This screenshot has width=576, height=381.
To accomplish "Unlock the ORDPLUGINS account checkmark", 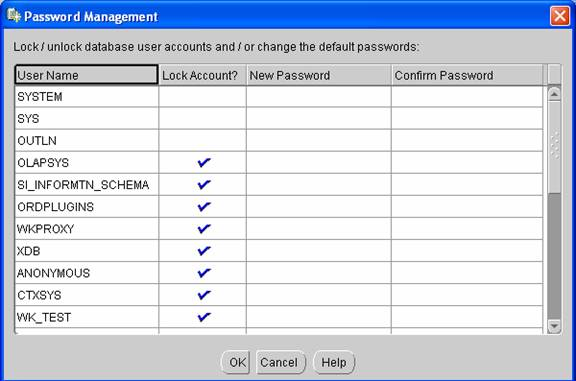I will [x=204, y=206].
